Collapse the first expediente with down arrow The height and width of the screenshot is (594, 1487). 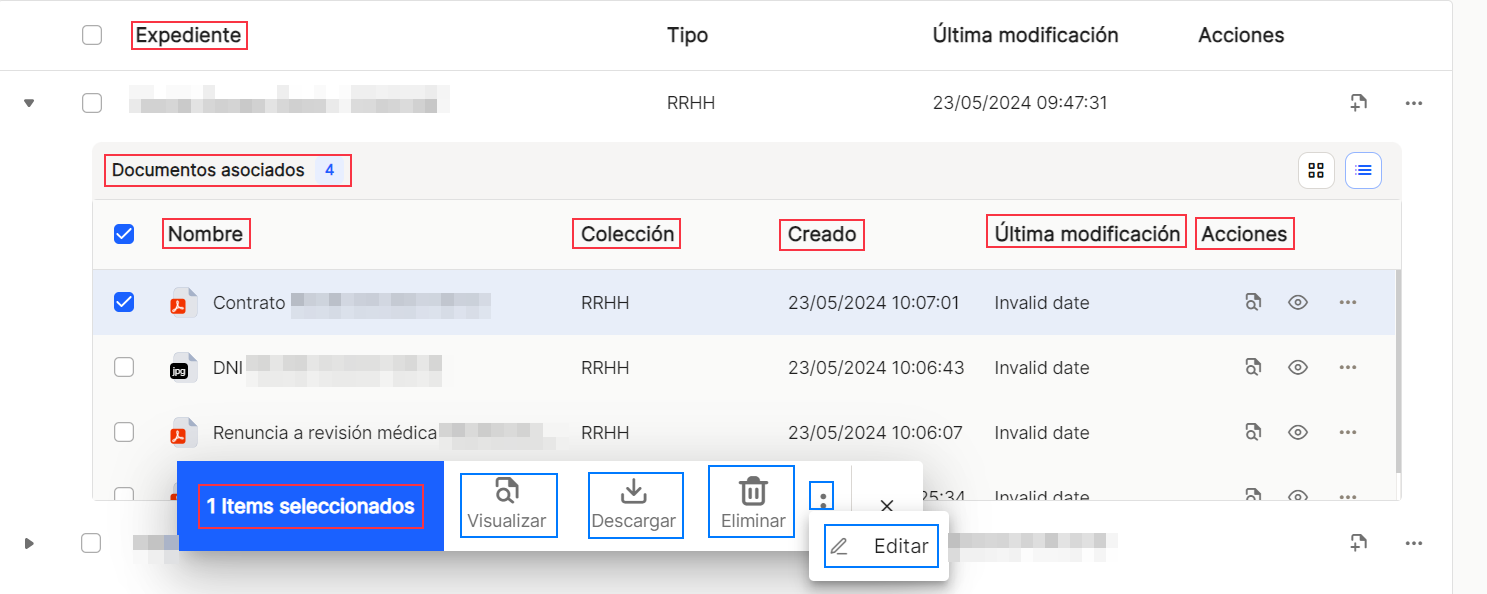(29, 102)
